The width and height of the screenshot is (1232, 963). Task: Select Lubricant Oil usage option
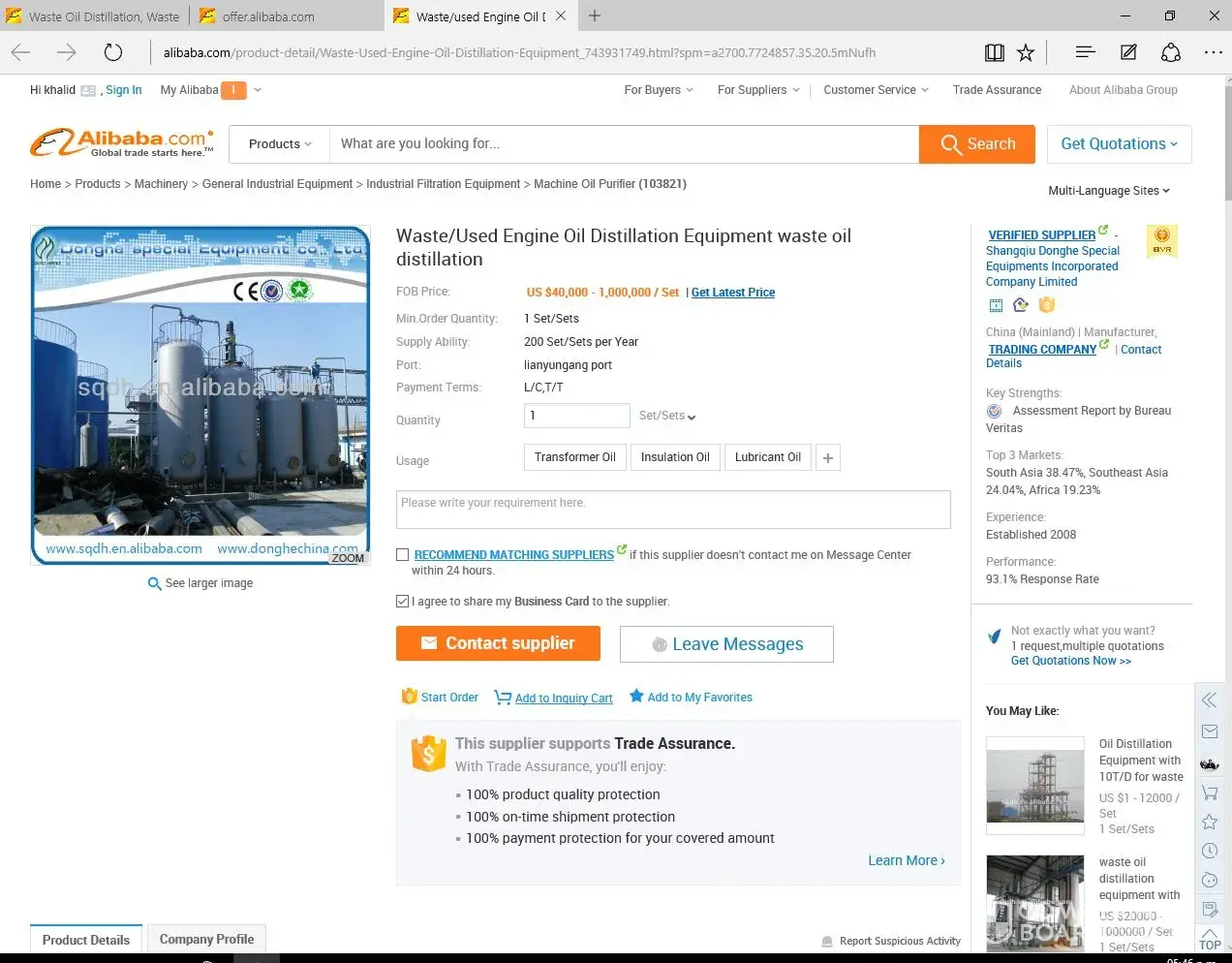click(768, 457)
